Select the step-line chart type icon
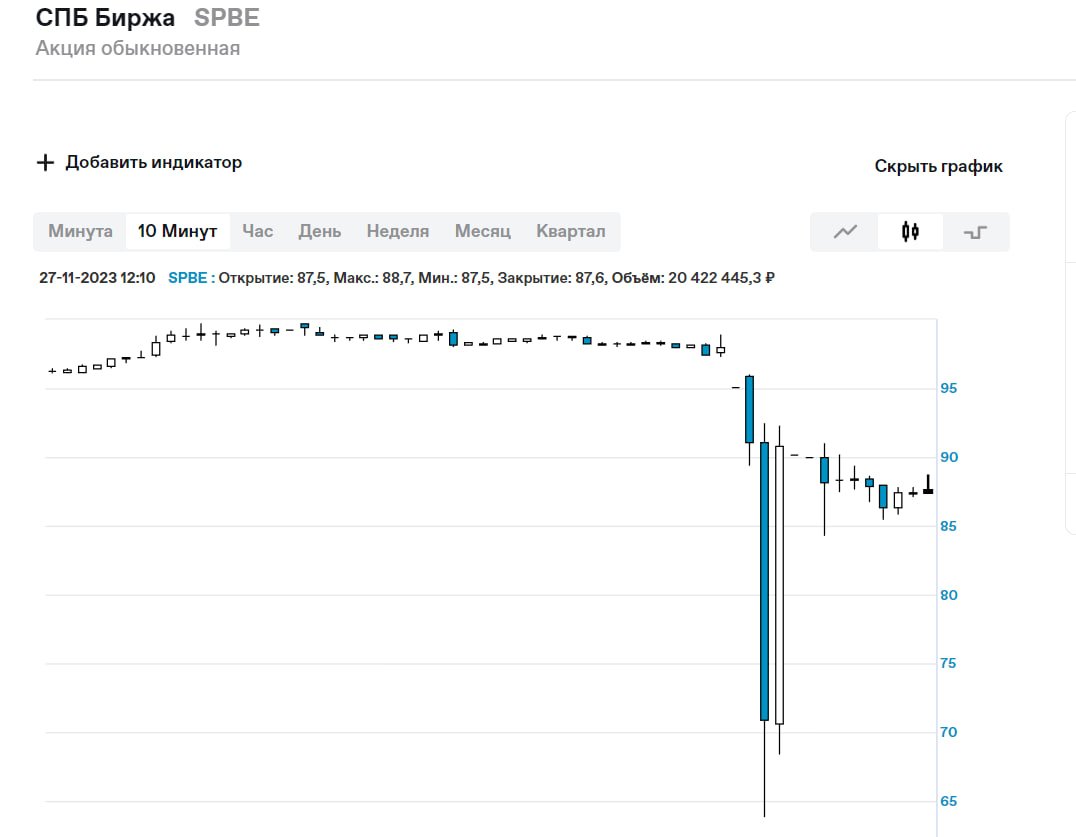Viewport: 1076px width, 837px height. 975,232
